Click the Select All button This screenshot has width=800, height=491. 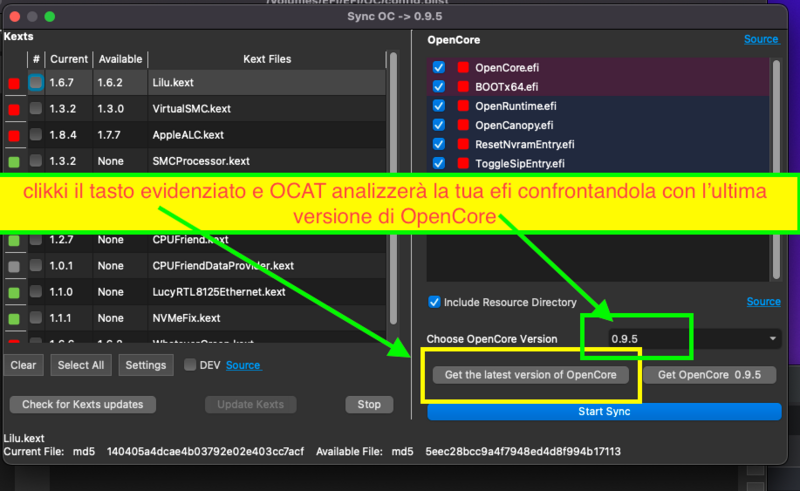click(81, 365)
